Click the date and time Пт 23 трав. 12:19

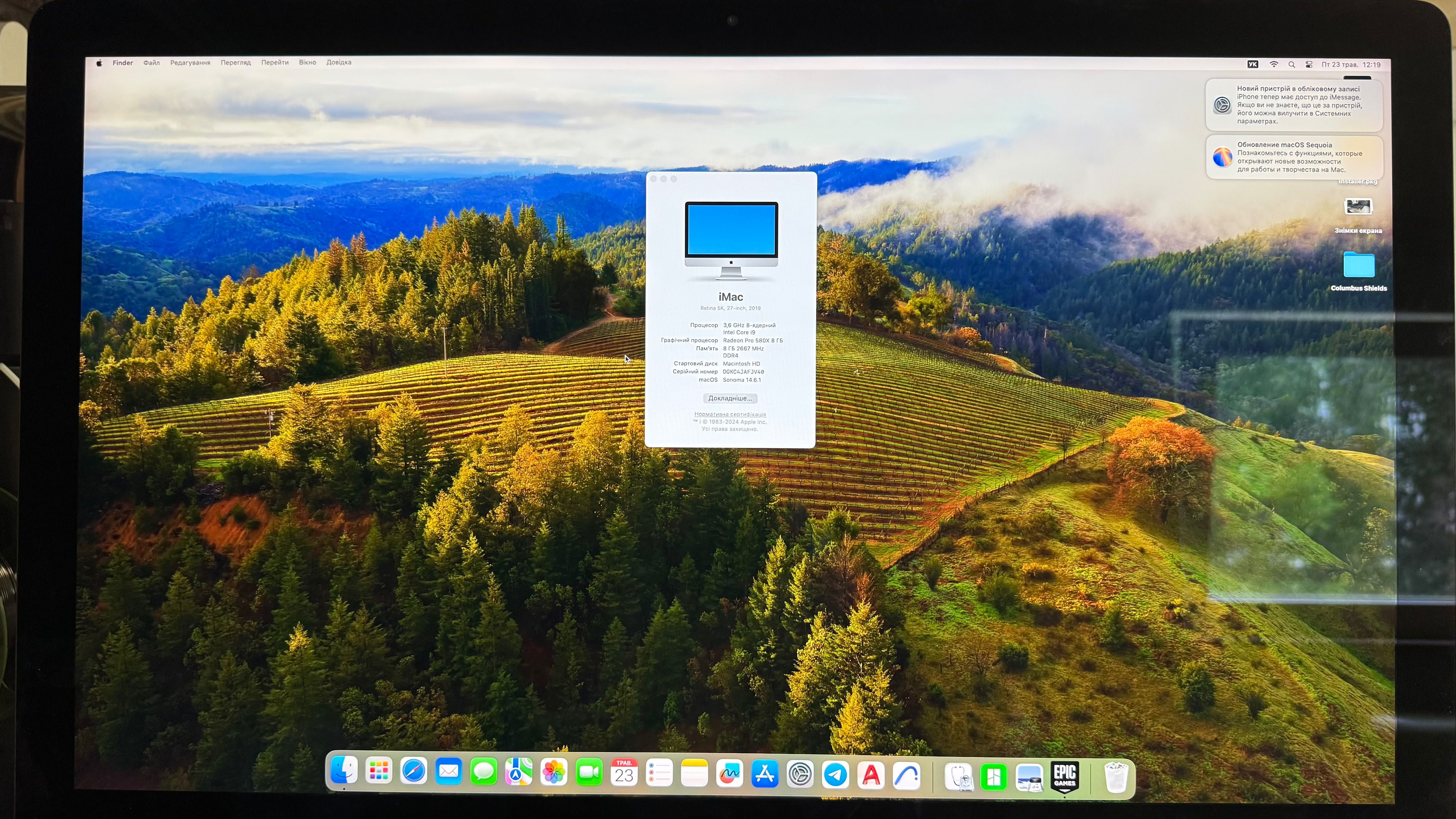1351,64
